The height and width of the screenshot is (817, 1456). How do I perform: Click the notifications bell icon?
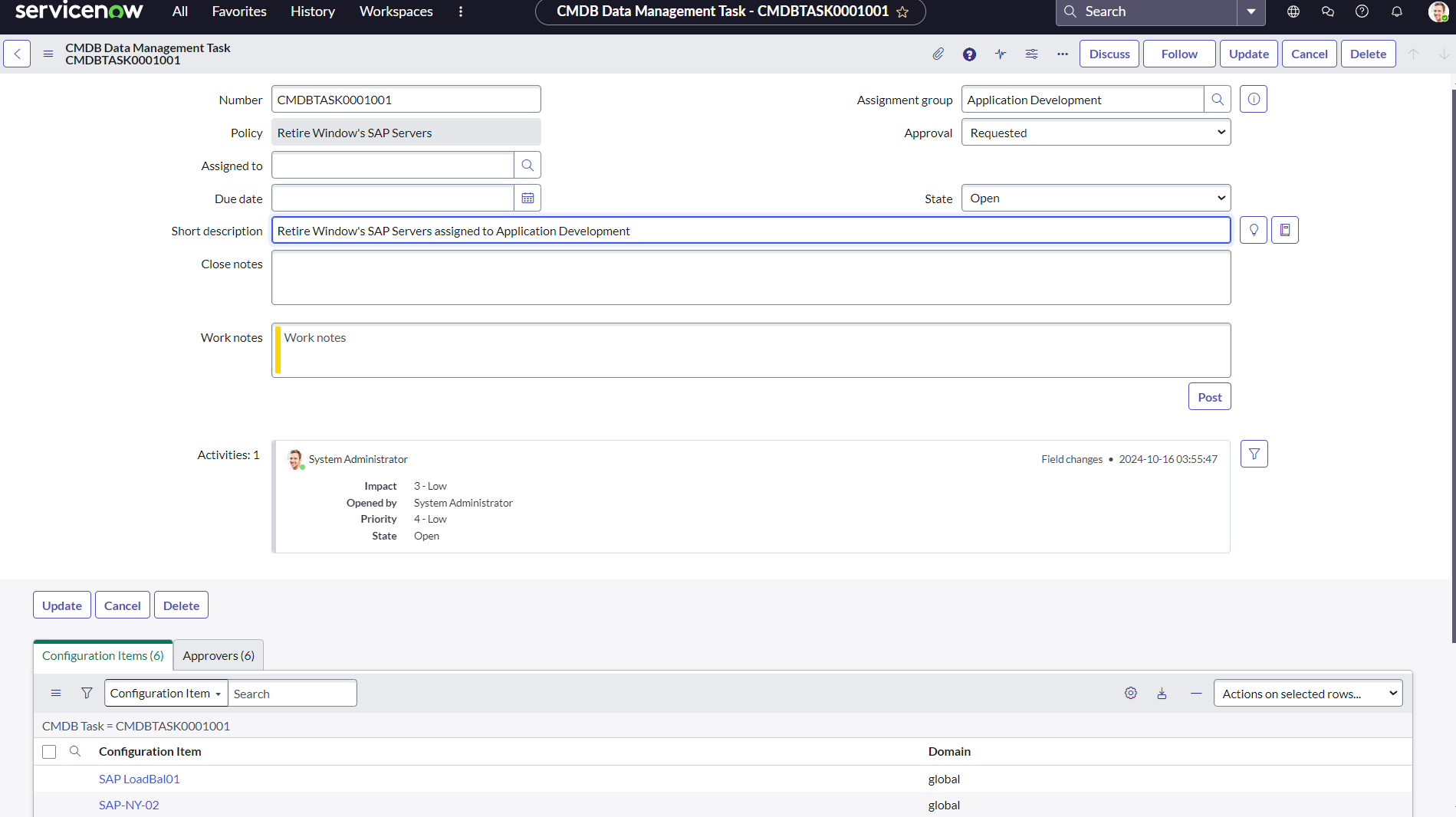coord(1397,11)
